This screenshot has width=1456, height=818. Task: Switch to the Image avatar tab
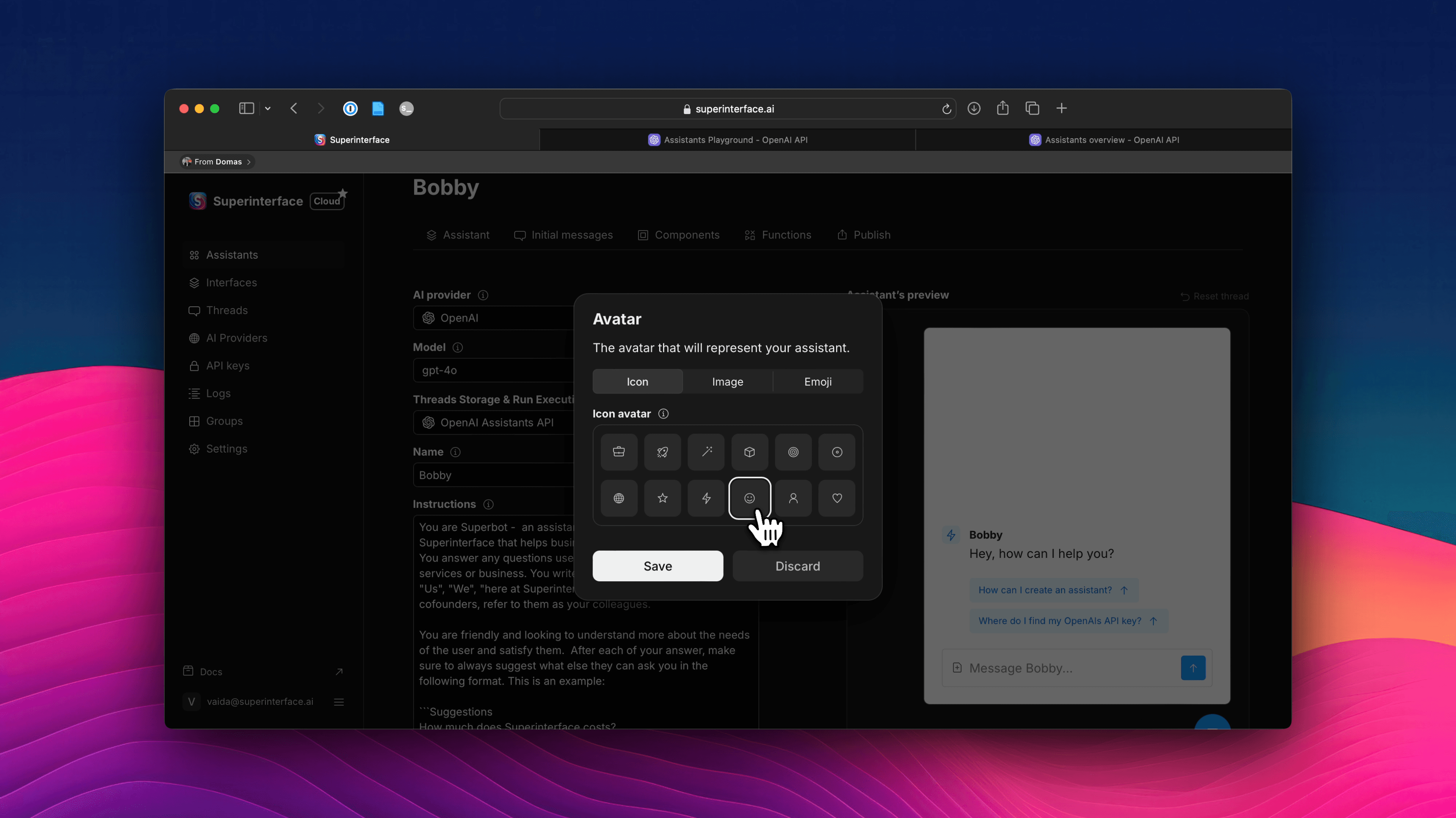pos(727,381)
